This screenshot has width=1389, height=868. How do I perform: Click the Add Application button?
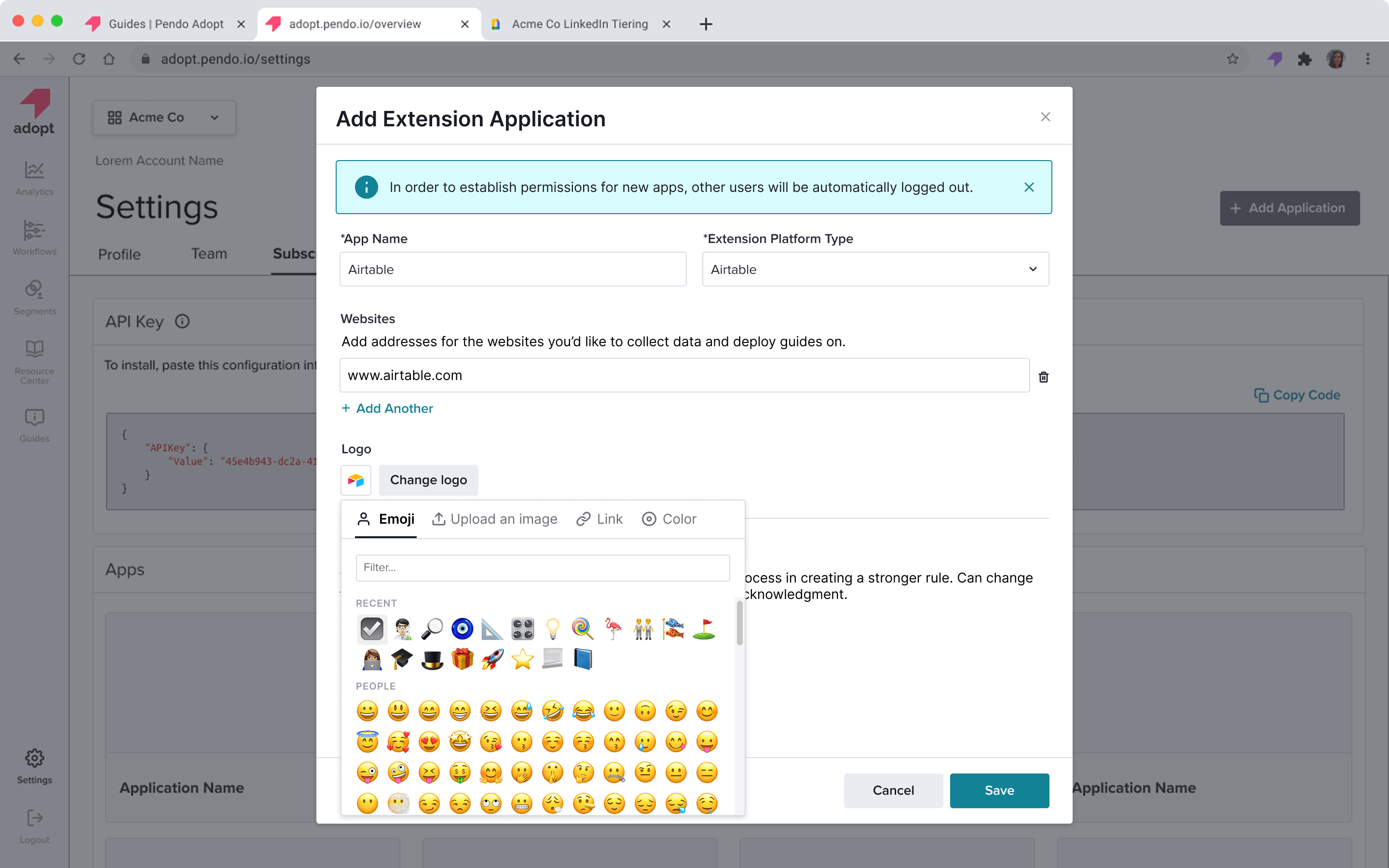point(1290,208)
